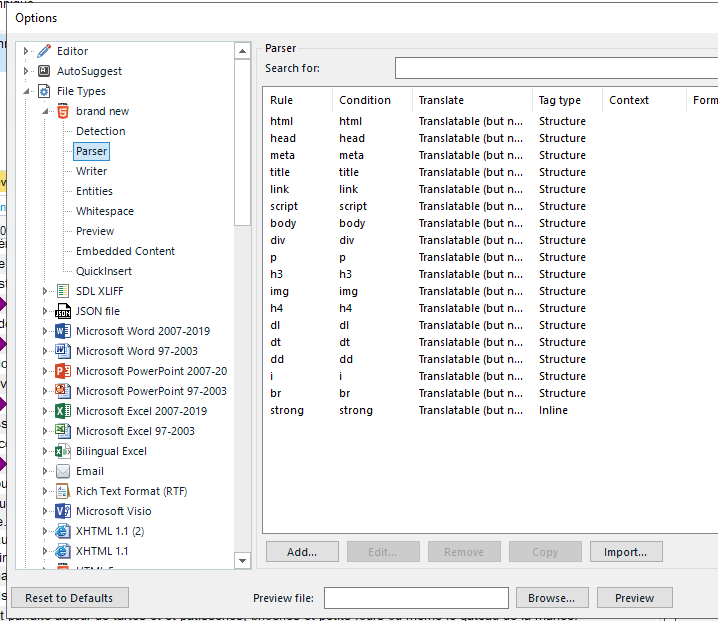Expand the SDL XLIFF node
718x621 pixels.
[45, 291]
